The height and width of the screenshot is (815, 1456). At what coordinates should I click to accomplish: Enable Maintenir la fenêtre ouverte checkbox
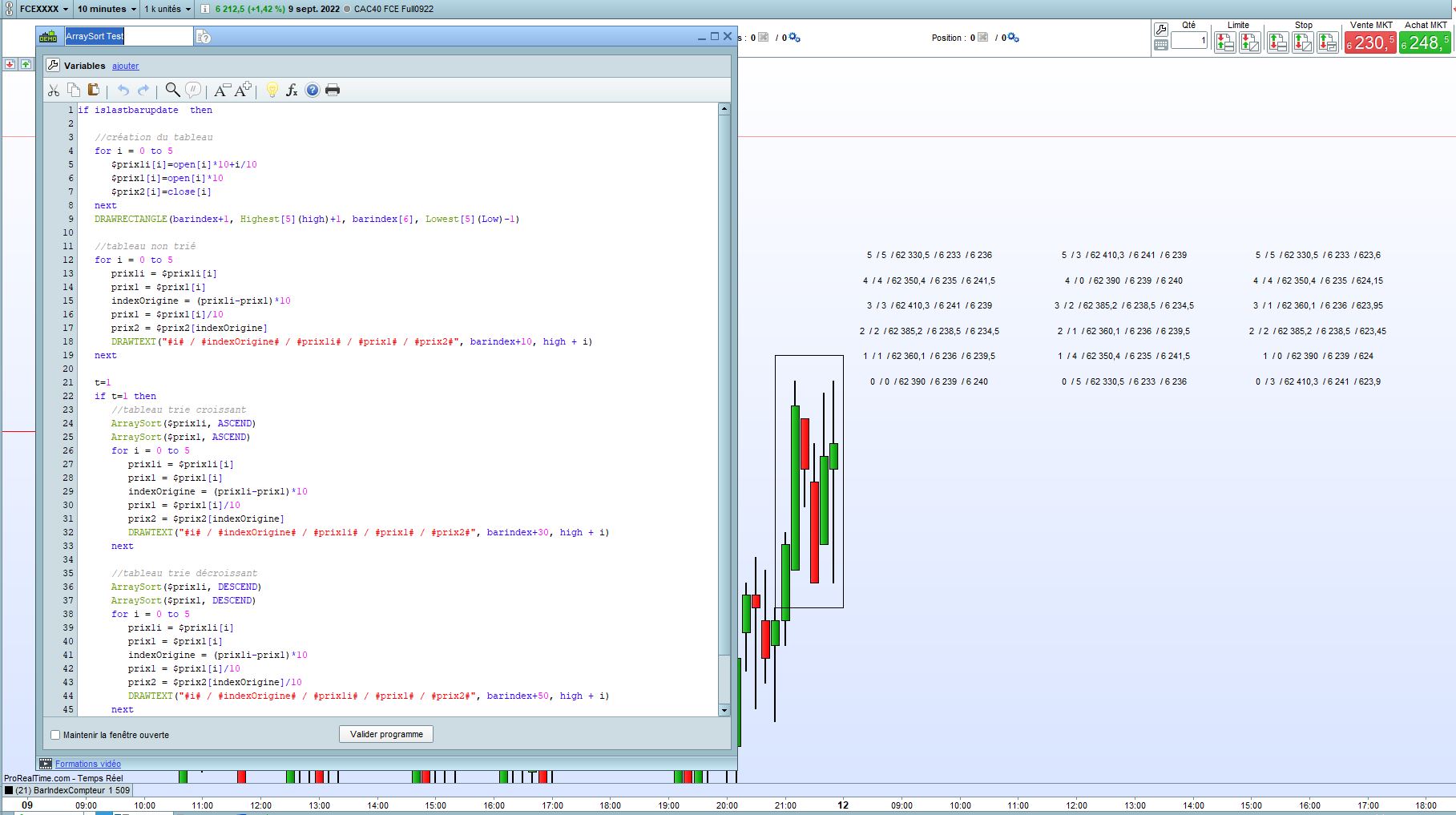55,735
